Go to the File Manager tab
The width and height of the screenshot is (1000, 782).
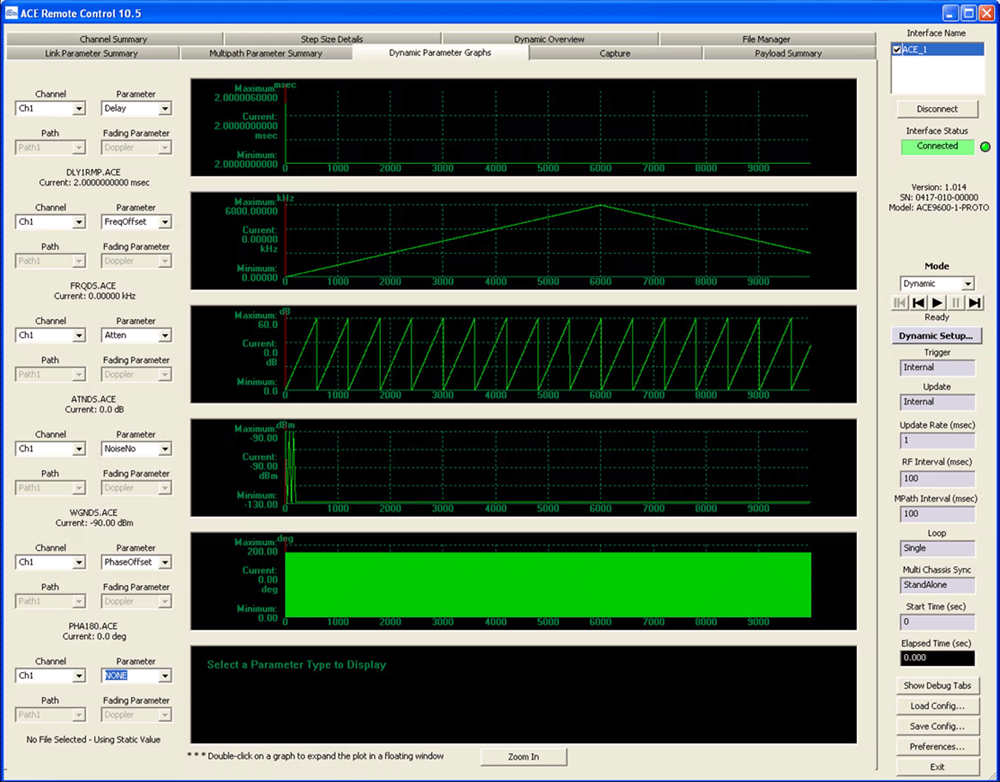click(x=766, y=39)
